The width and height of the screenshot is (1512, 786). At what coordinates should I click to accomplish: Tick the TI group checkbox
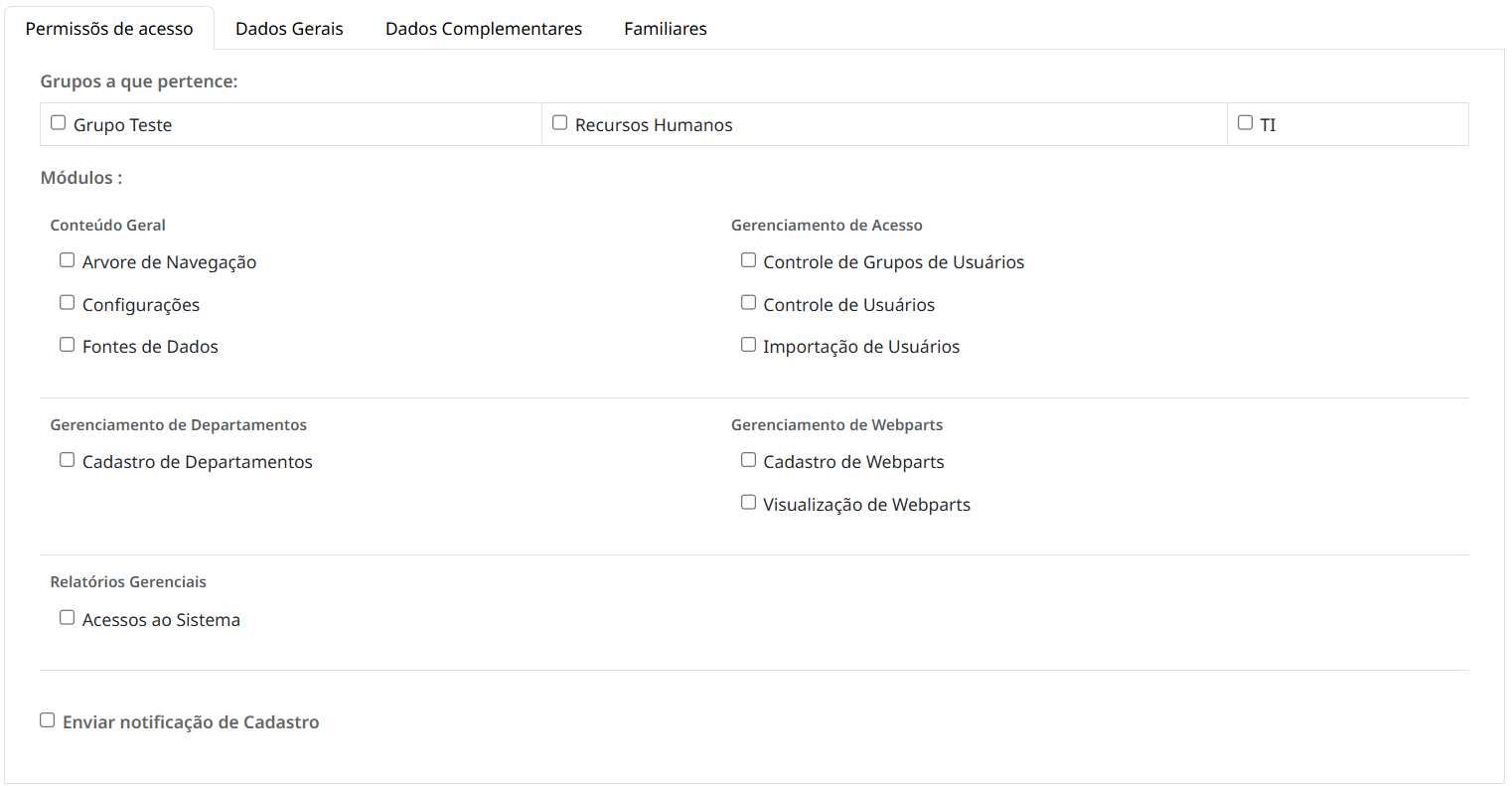pyautogui.click(x=1246, y=123)
